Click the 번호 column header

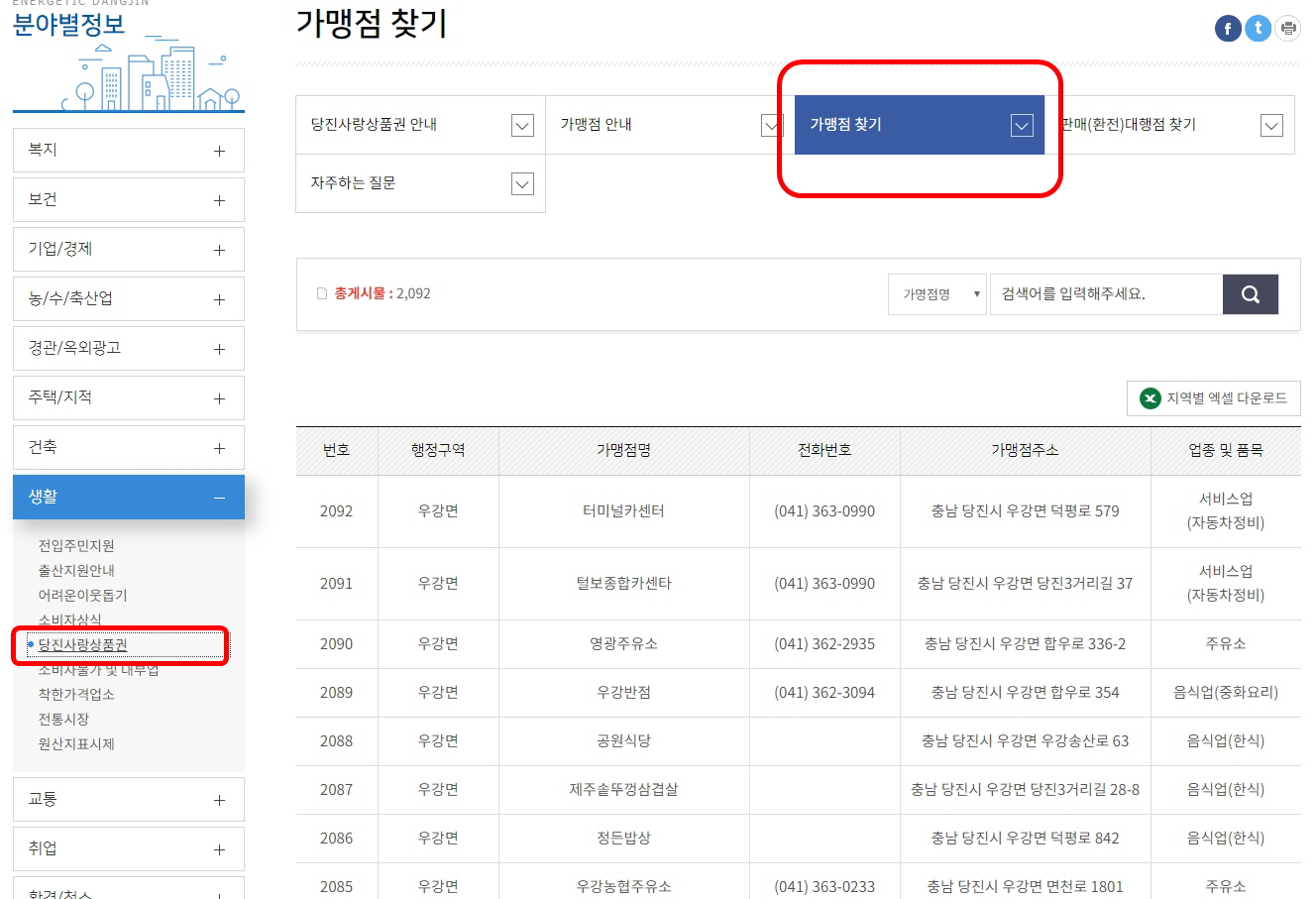click(336, 451)
